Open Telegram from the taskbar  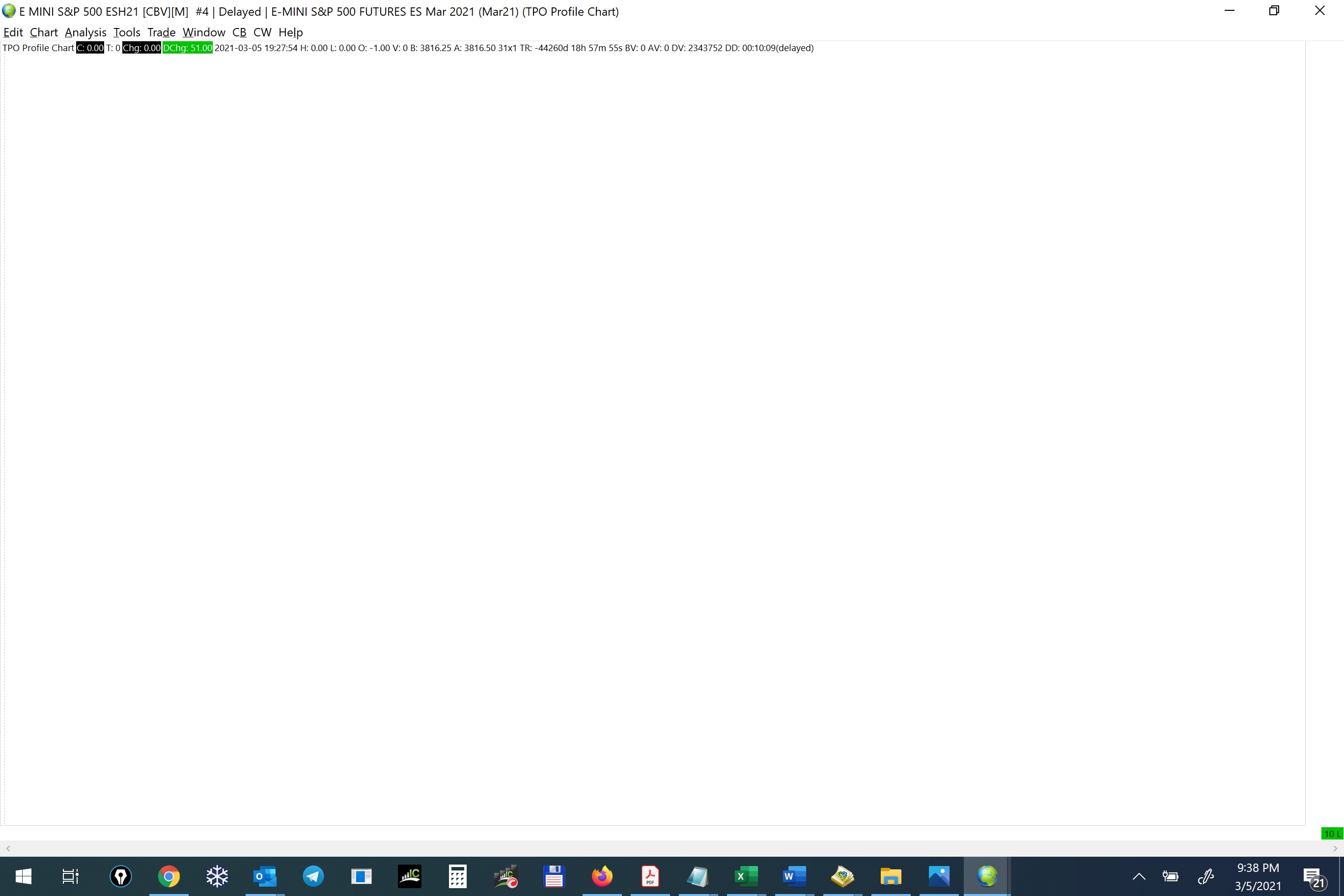[x=313, y=876]
